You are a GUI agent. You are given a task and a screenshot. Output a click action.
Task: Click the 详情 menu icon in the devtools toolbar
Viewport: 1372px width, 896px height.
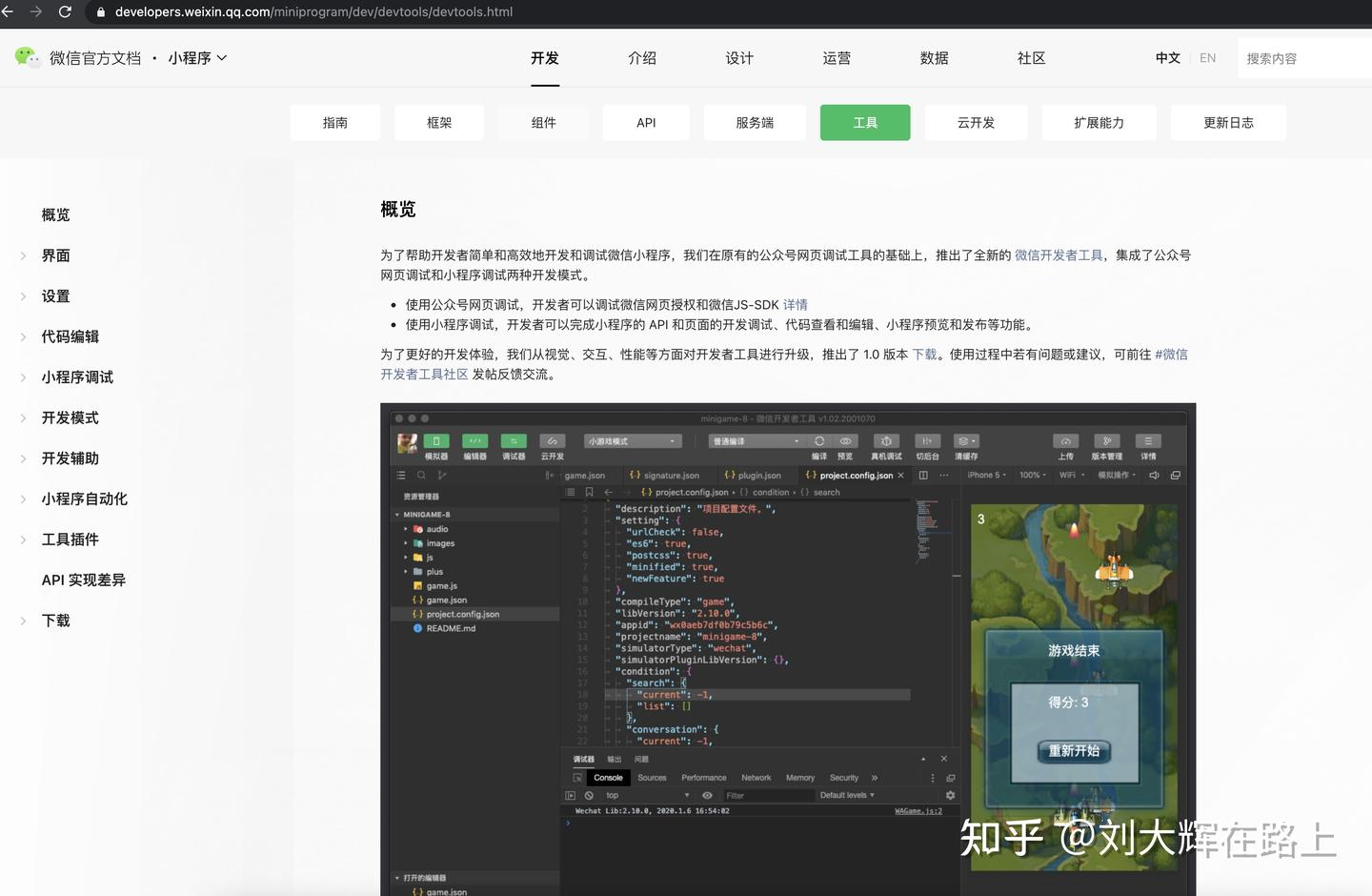[x=1148, y=441]
